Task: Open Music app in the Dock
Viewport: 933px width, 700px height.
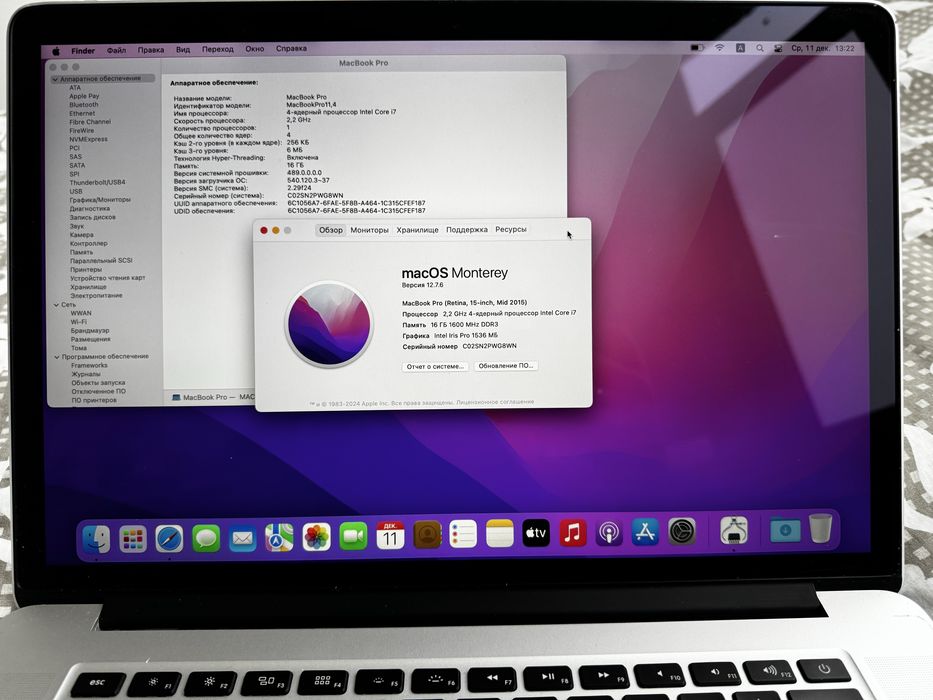Action: coord(572,533)
